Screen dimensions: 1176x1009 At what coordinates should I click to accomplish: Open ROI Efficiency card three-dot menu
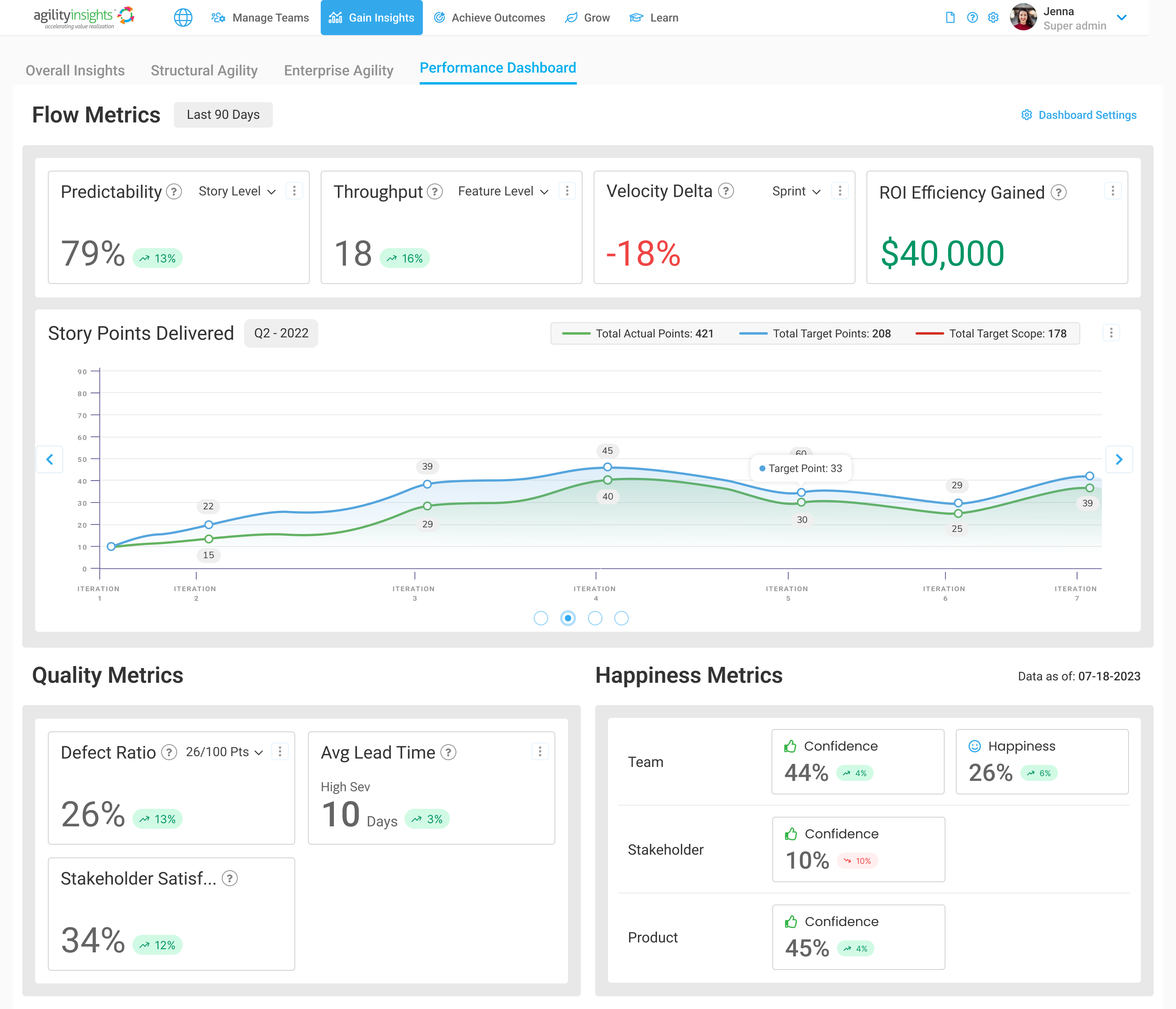click(x=1113, y=191)
